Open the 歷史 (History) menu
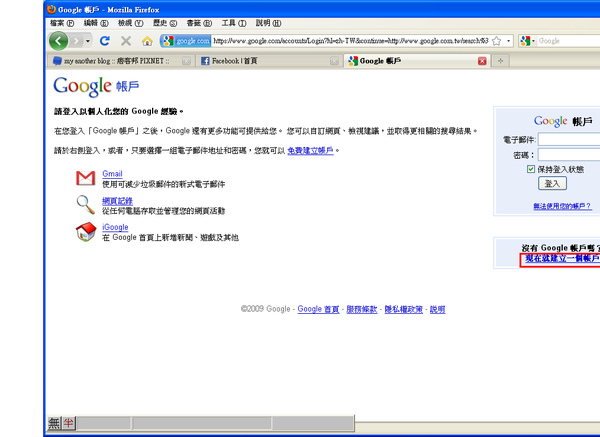This screenshot has height=437, width=600. pyautogui.click(x=165, y=23)
